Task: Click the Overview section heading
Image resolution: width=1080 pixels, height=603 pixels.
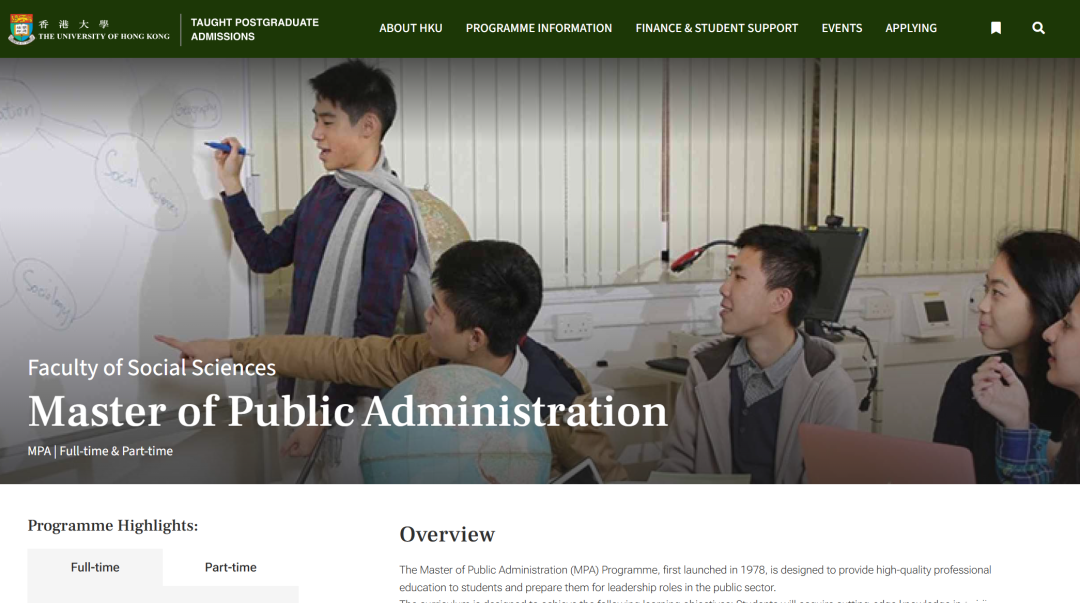Action: point(447,534)
